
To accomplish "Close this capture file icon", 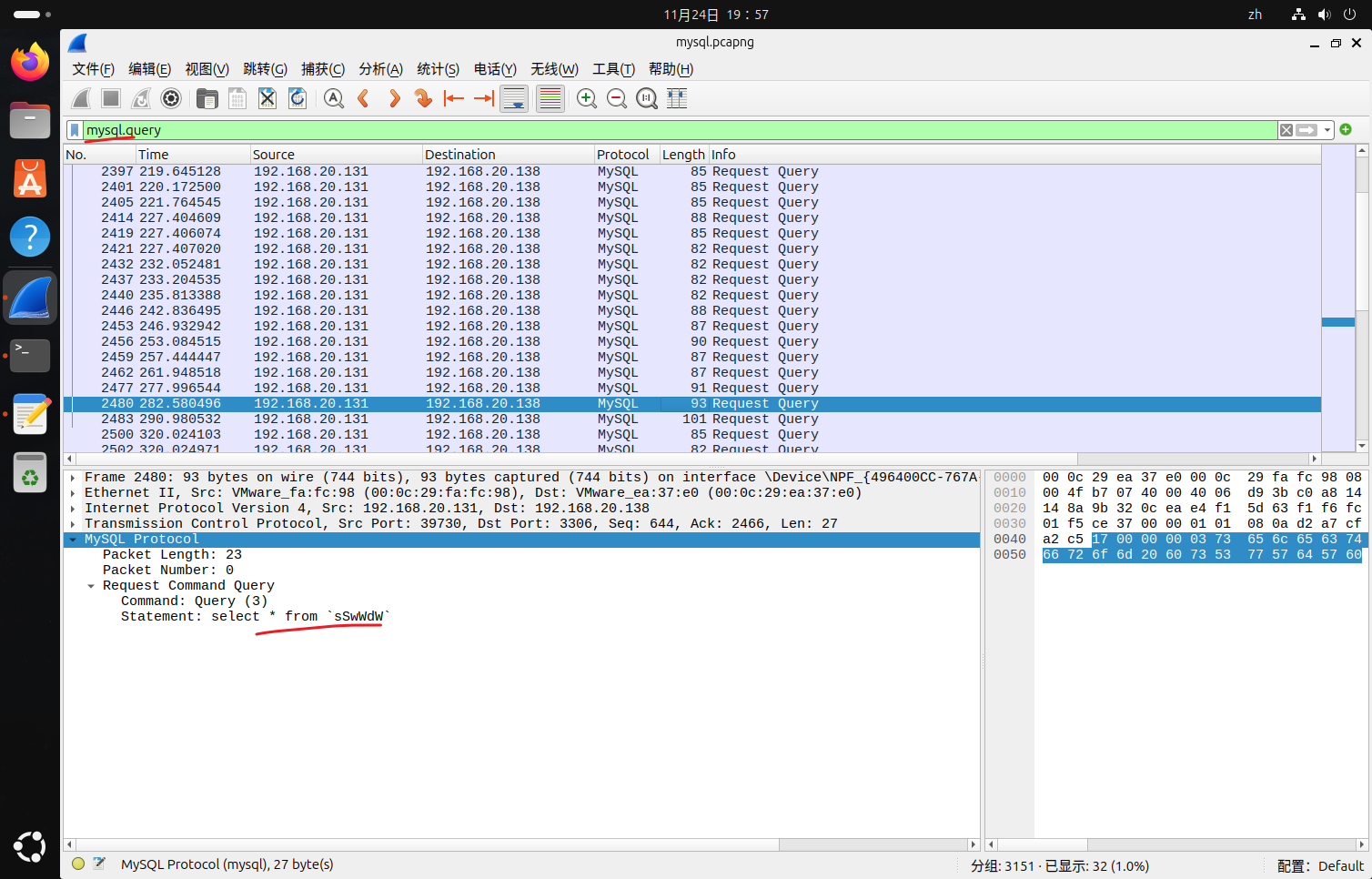I will pos(267,98).
